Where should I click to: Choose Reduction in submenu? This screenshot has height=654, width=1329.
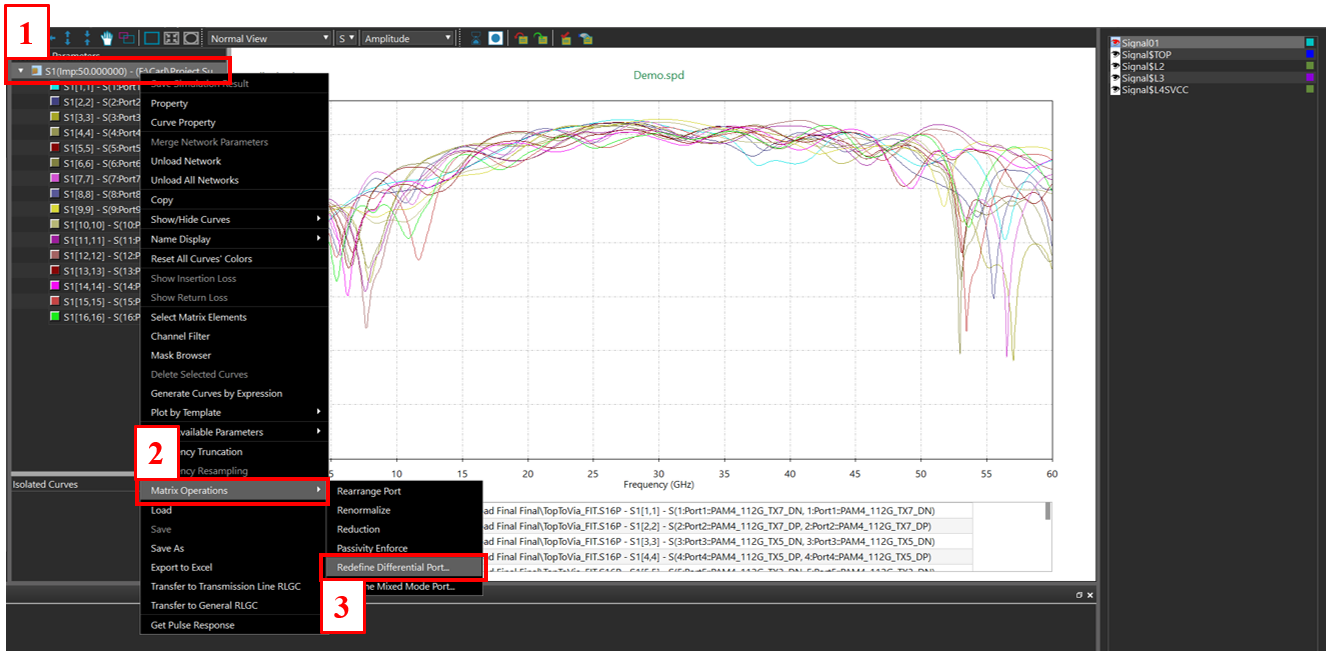pos(405,529)
